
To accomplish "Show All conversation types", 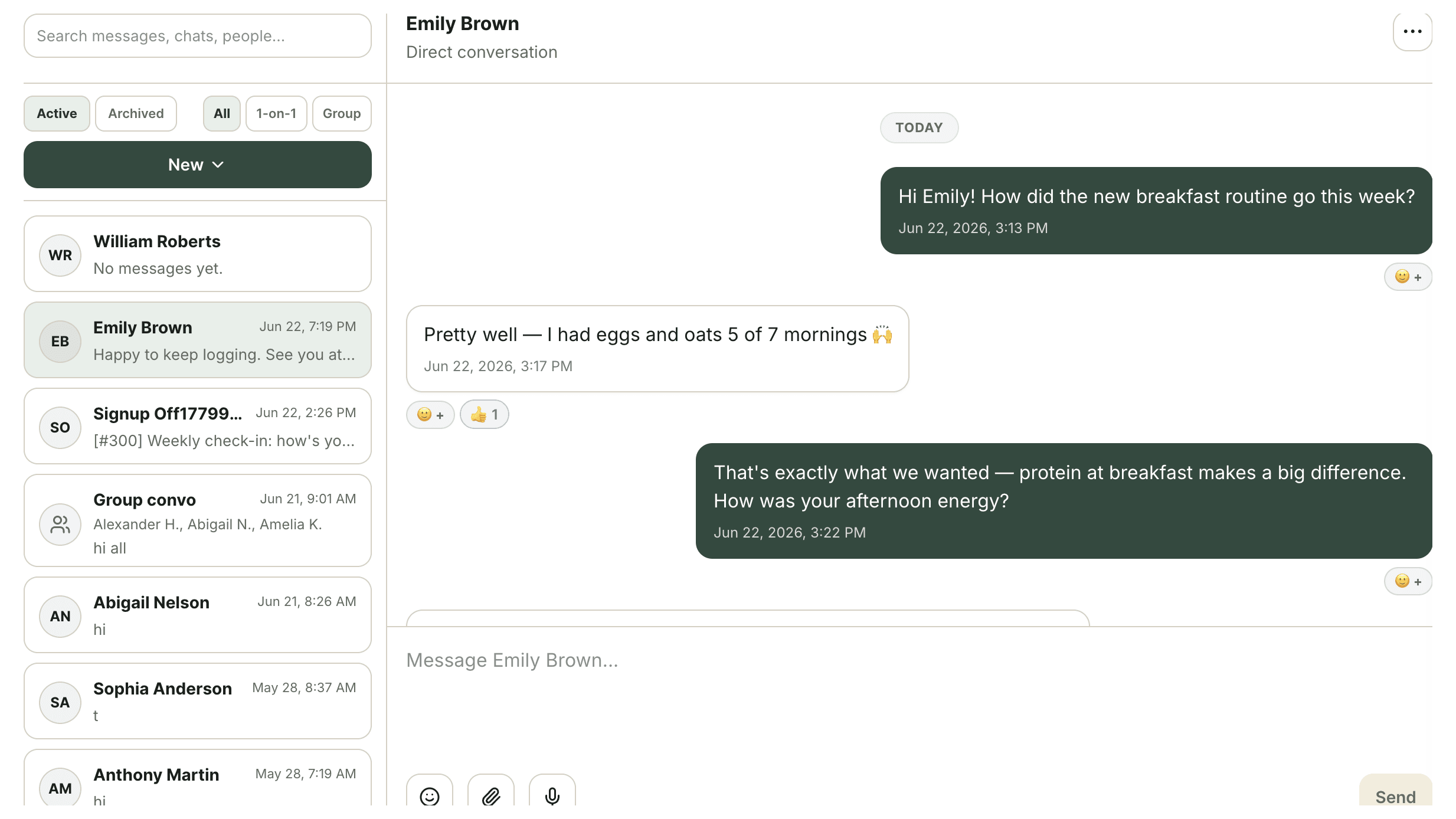I will [x=222, y=113].
